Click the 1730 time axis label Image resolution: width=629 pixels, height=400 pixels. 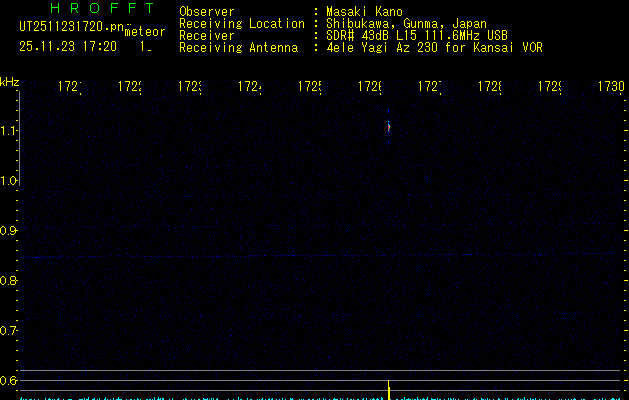point(611,86)
